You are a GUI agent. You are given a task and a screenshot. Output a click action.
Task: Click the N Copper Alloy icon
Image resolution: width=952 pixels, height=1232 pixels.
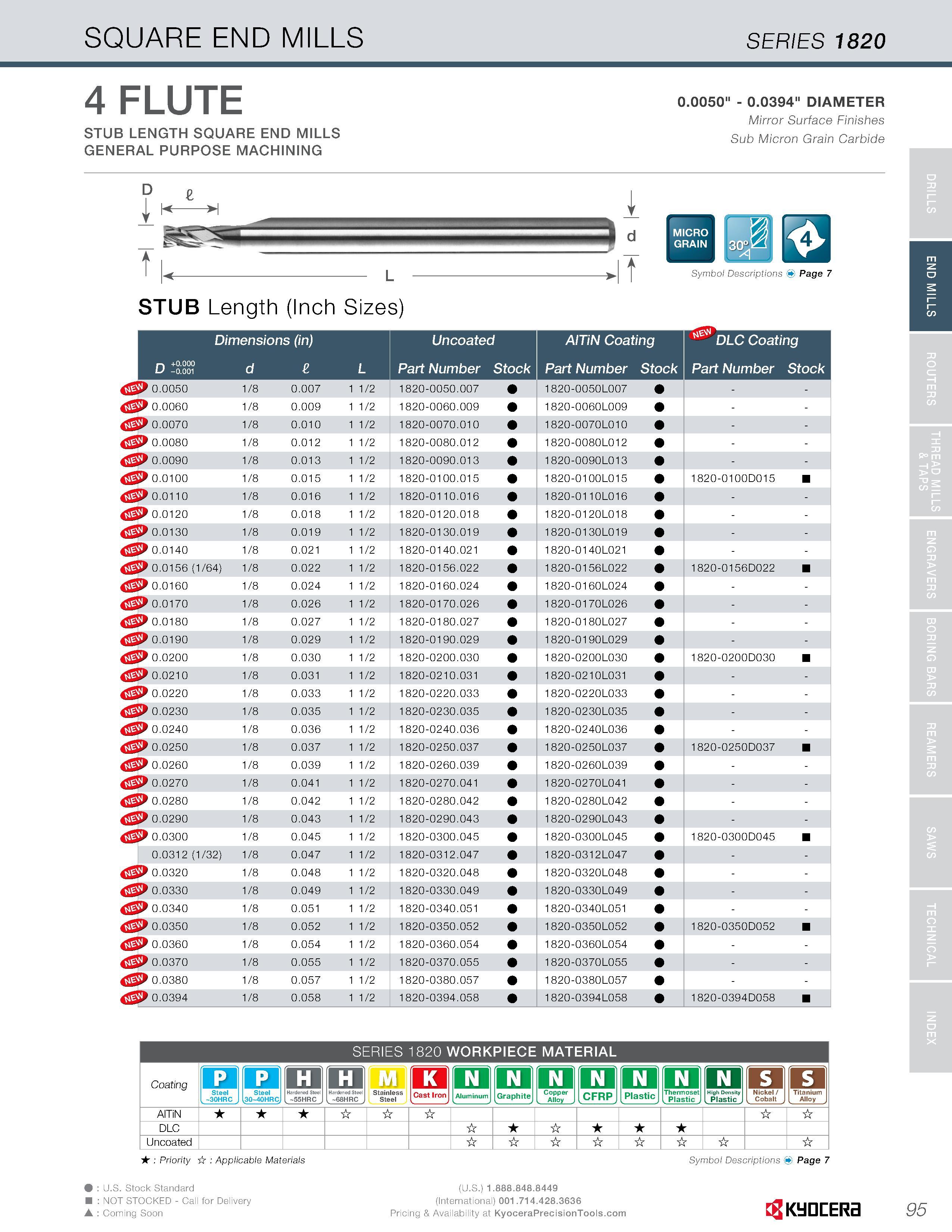tap(556, 1085)
